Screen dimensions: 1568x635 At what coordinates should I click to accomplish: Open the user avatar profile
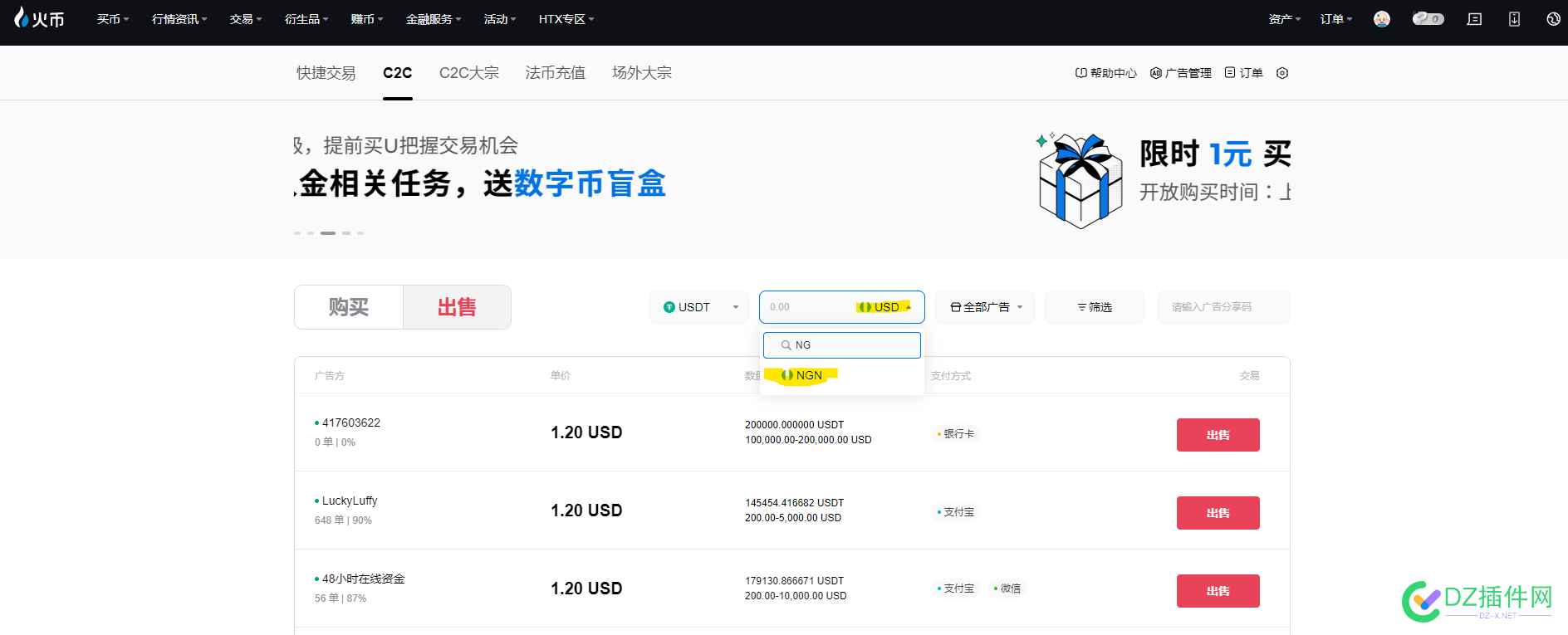coord(1382,19)
